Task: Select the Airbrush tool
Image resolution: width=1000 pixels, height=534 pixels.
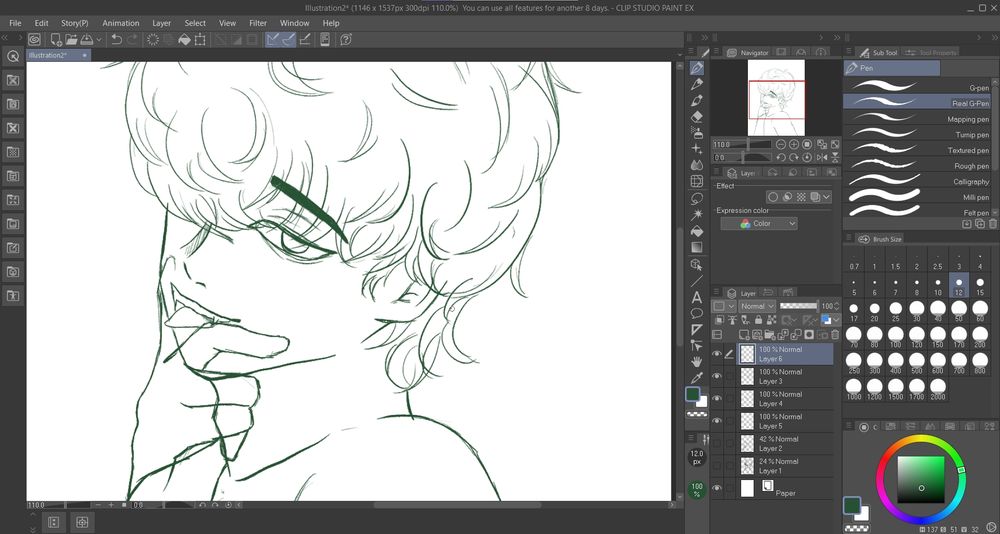Action: [x=697, y=133]
